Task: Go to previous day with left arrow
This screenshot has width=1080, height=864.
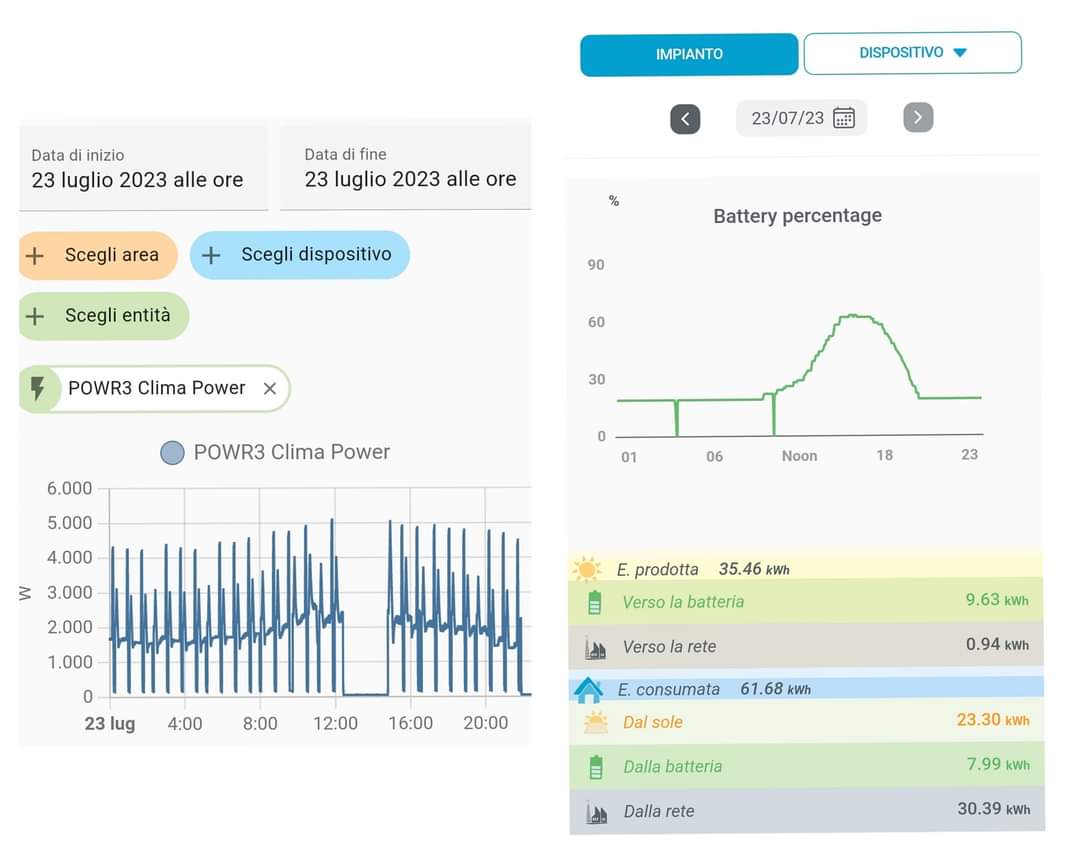Action: [x=685, y=119]
